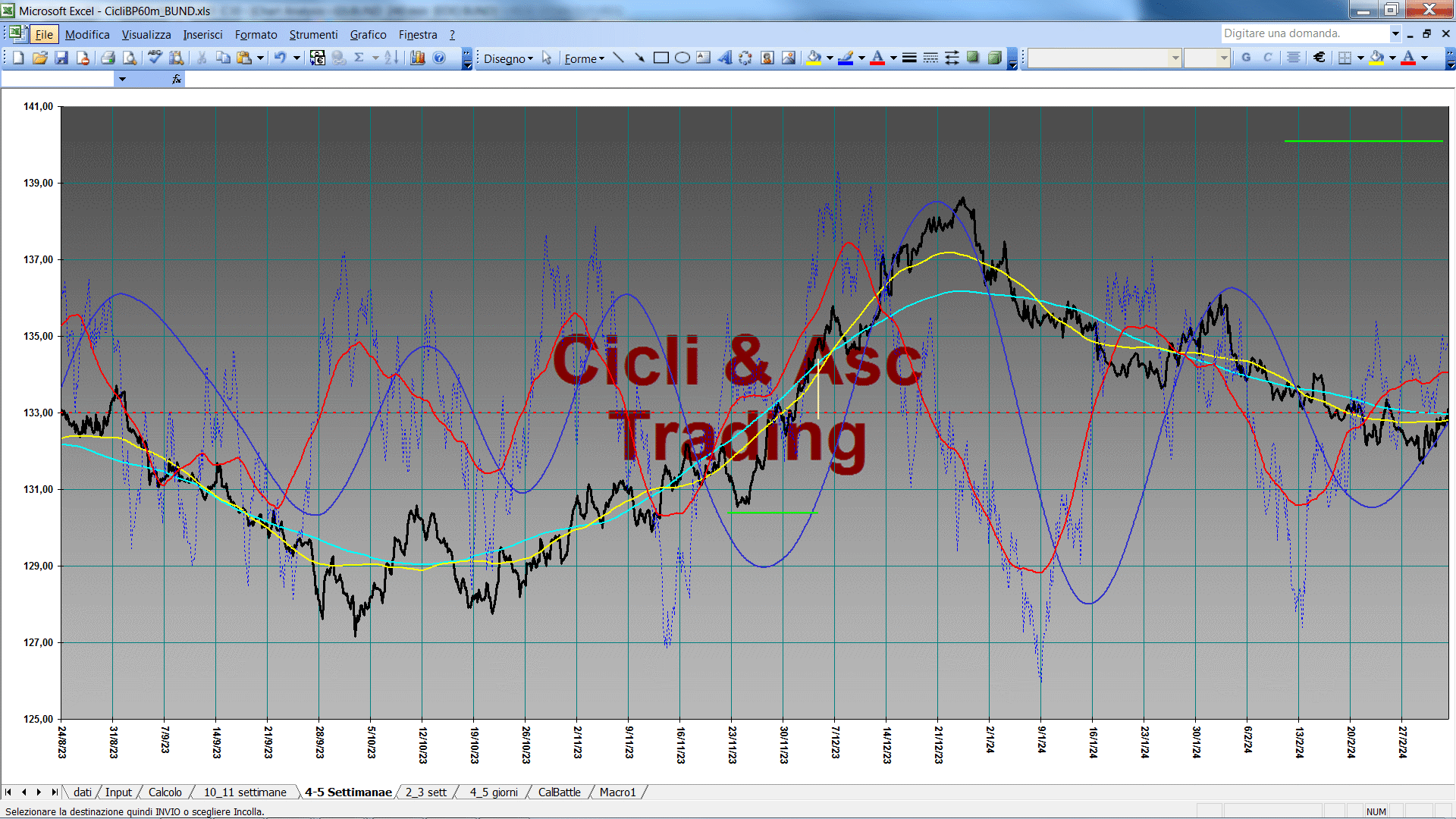Image resolution: width=1456 pixels, height=819 pixels.
Task: Select the Arrow drawing tool
Action: [639, 58]
